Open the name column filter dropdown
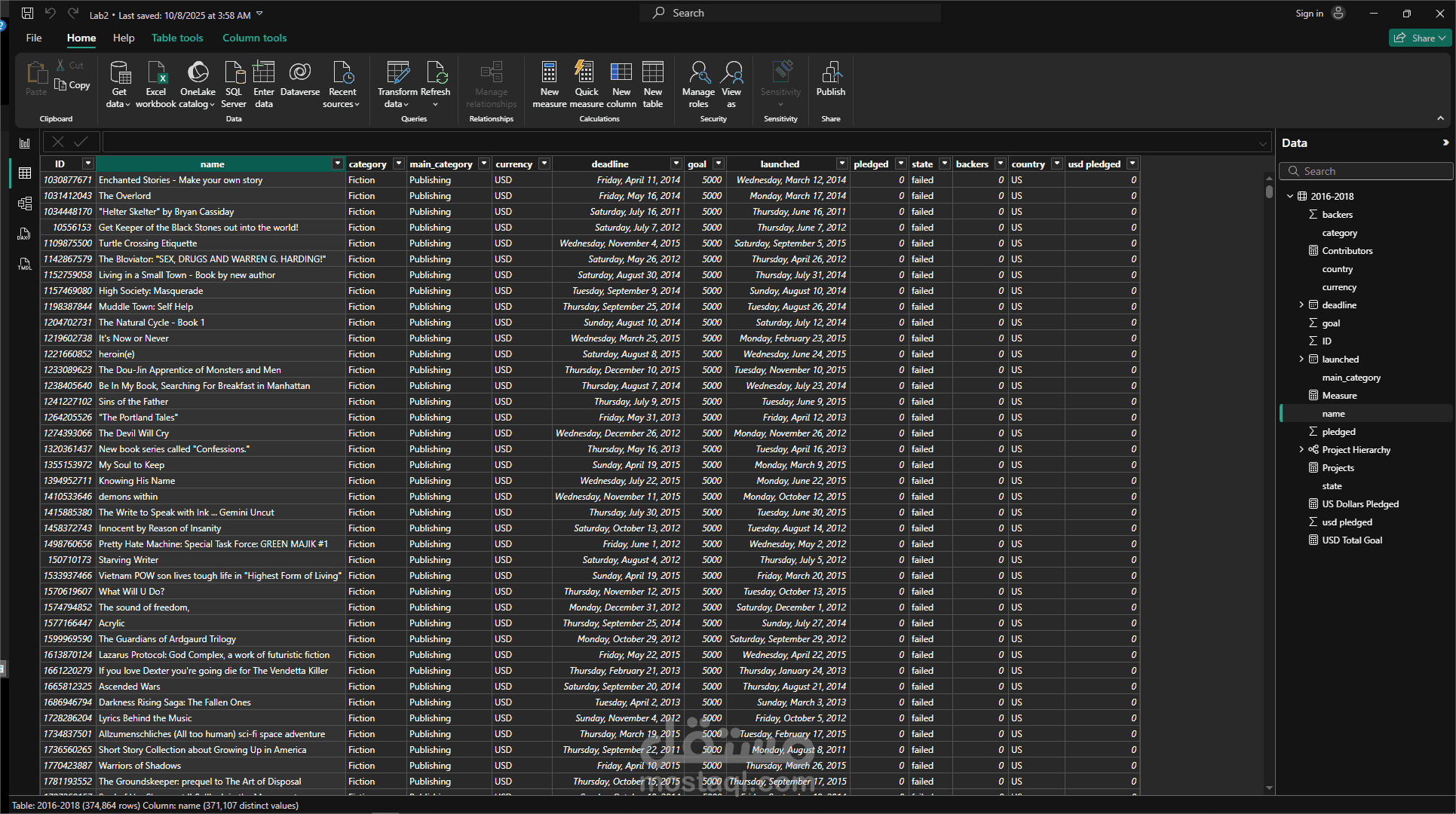This screenshot has height=814, width=1456. [x=337, y=164]
